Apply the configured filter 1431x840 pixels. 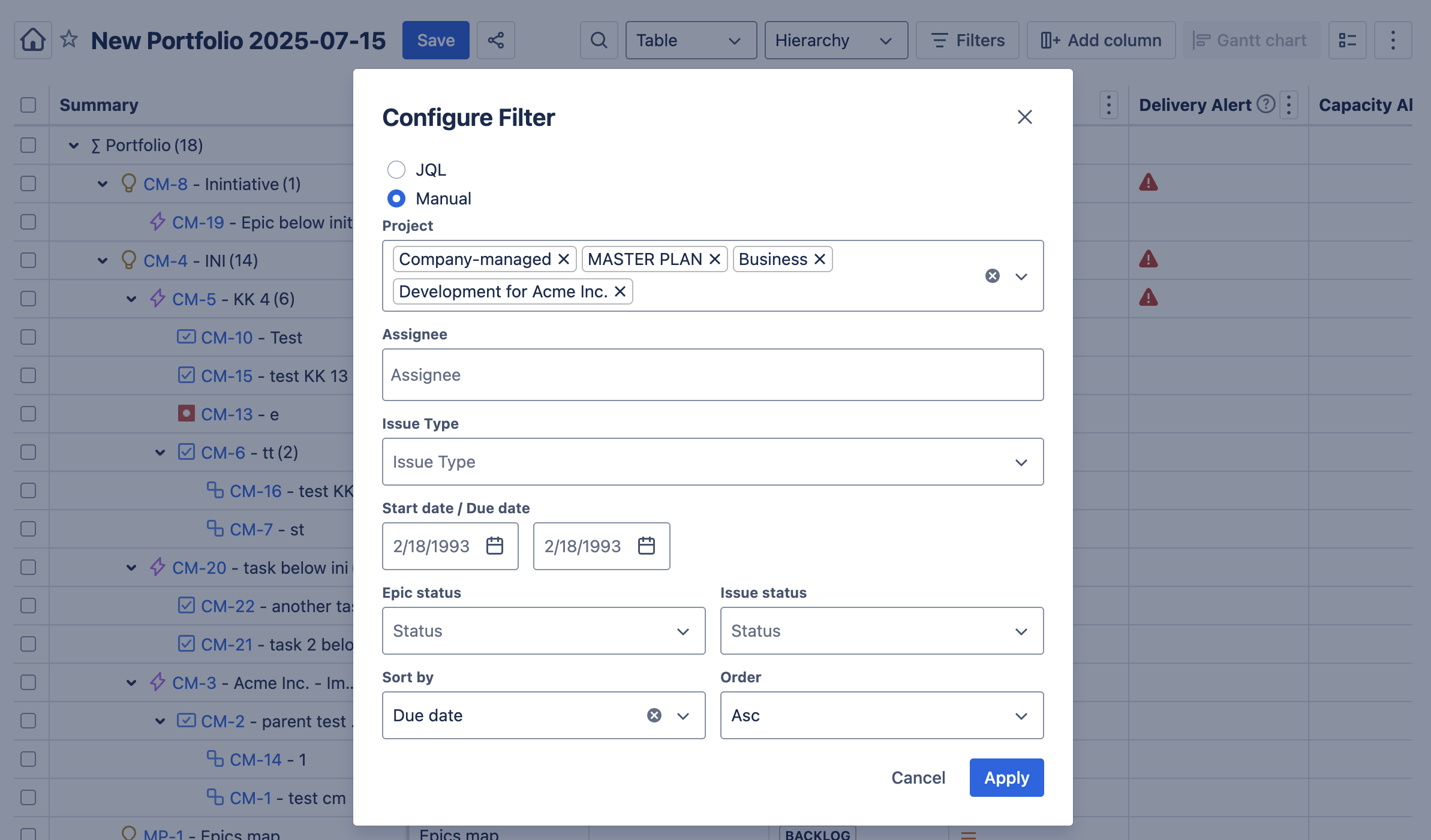click(x=1006, y=778)
